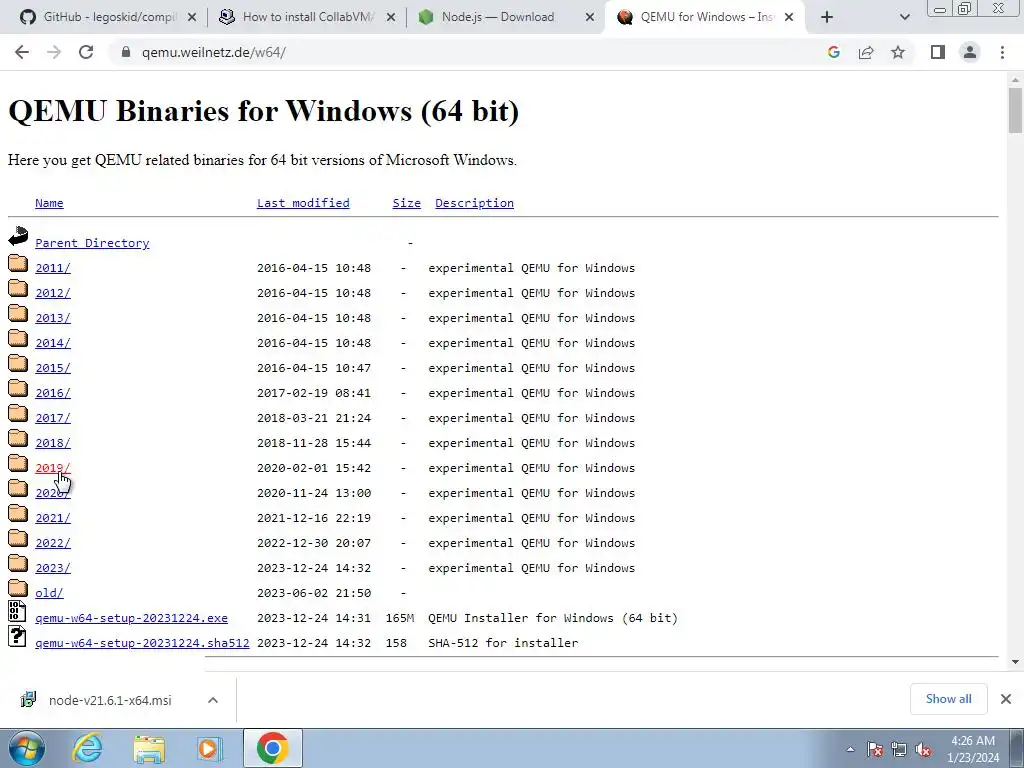The image size is (1024, 768).
Task: Sort listing by Description column
Action: pos(474,203)
